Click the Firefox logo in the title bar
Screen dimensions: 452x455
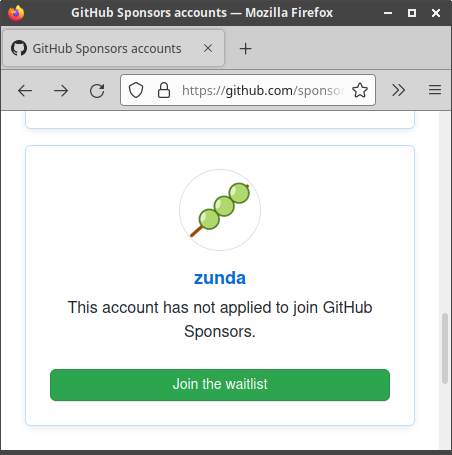16,13
